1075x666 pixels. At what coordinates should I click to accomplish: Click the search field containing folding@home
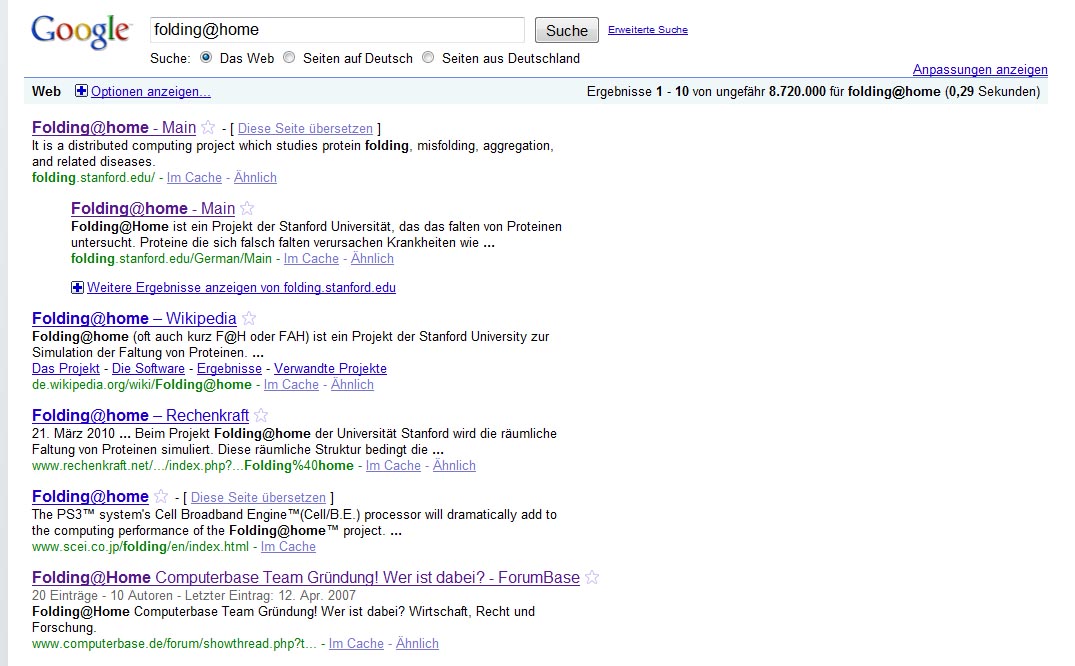tap(337, 30)
